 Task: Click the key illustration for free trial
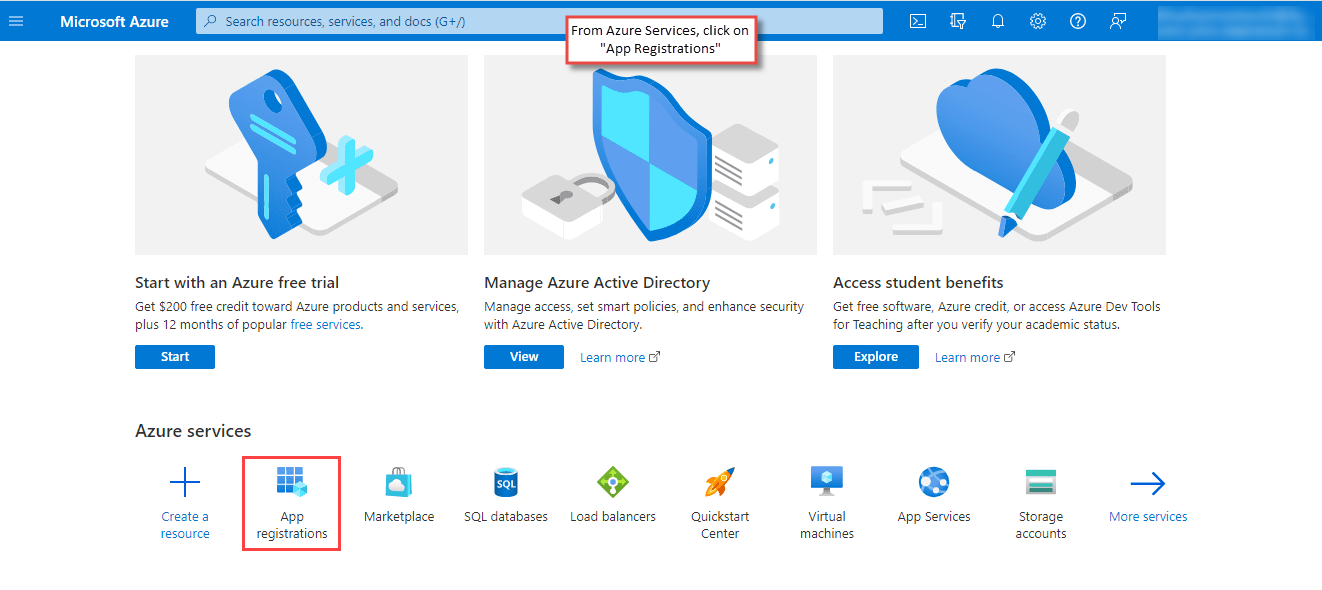pyautogui.click(x=301, y=155)
